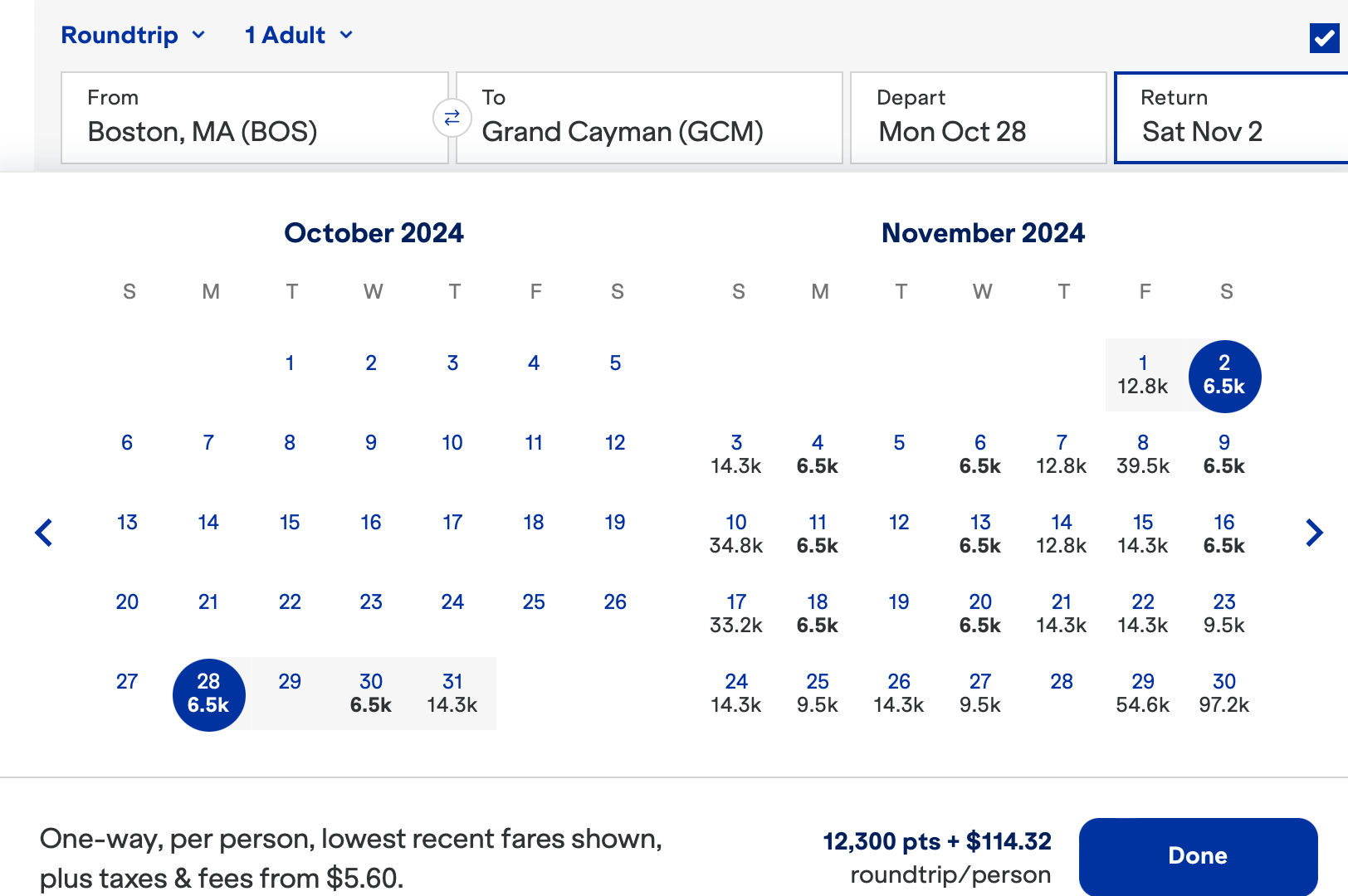Select October 15 in the calendar
The width and height of the screenshot is (1348, 896).
pyautogui.click(x=290, y=523)
